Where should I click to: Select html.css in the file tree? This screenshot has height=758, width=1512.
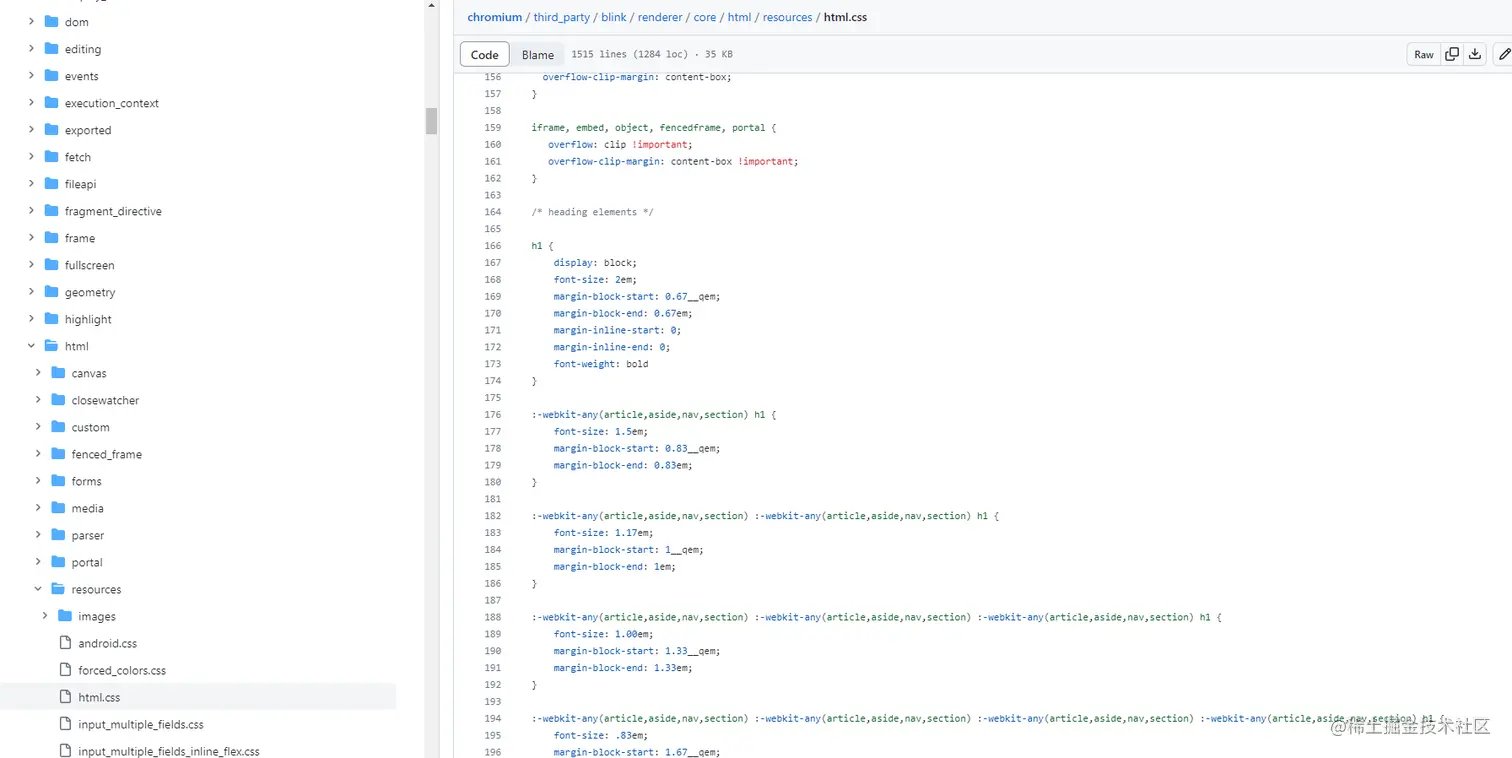coord(99,697)
